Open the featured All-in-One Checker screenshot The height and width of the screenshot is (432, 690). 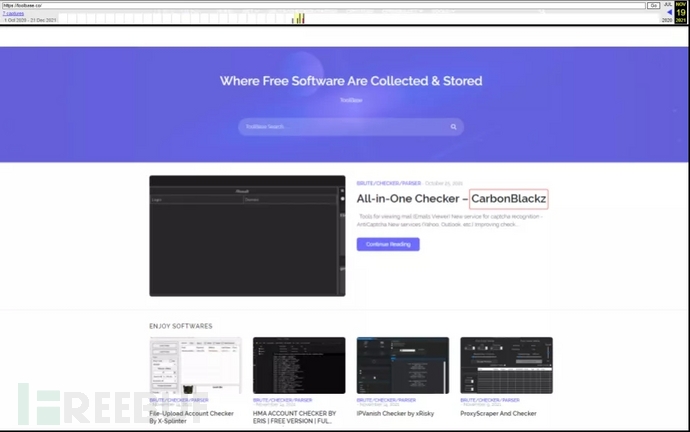coord(247,236)
